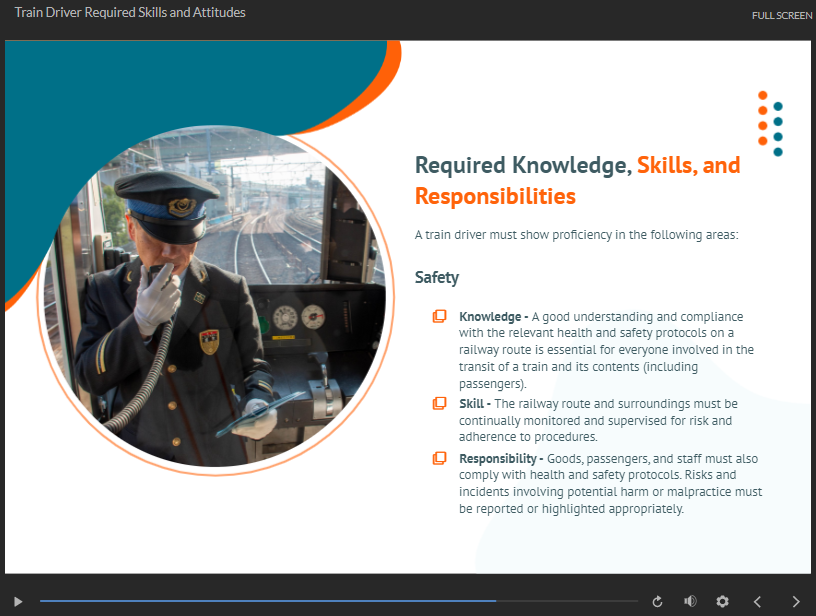This screenshot has width=816, height=616.
Task: Click the course title in the header bar
Action: (x=128, y=12)
